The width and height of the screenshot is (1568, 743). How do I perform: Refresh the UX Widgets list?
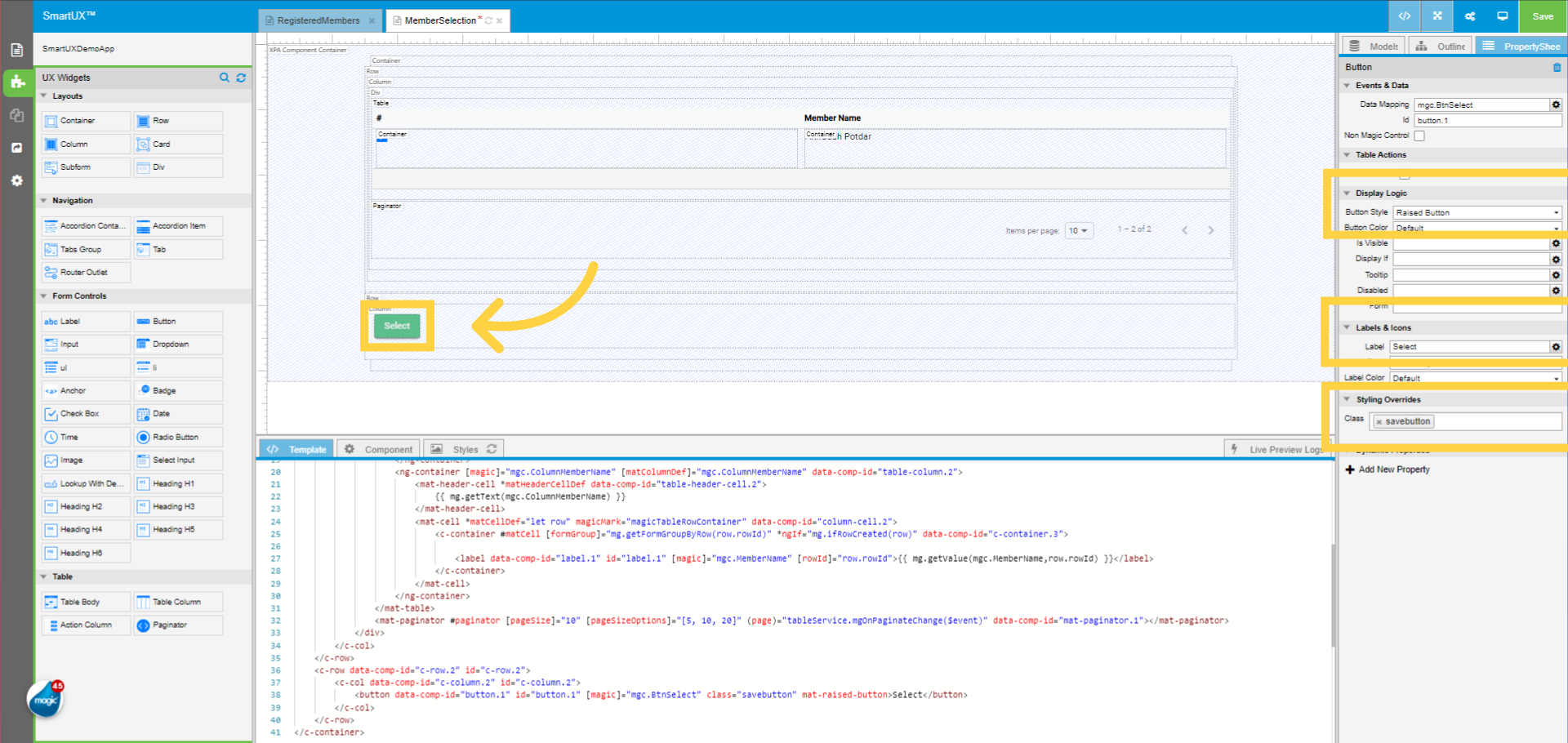[x=241, y=78]
